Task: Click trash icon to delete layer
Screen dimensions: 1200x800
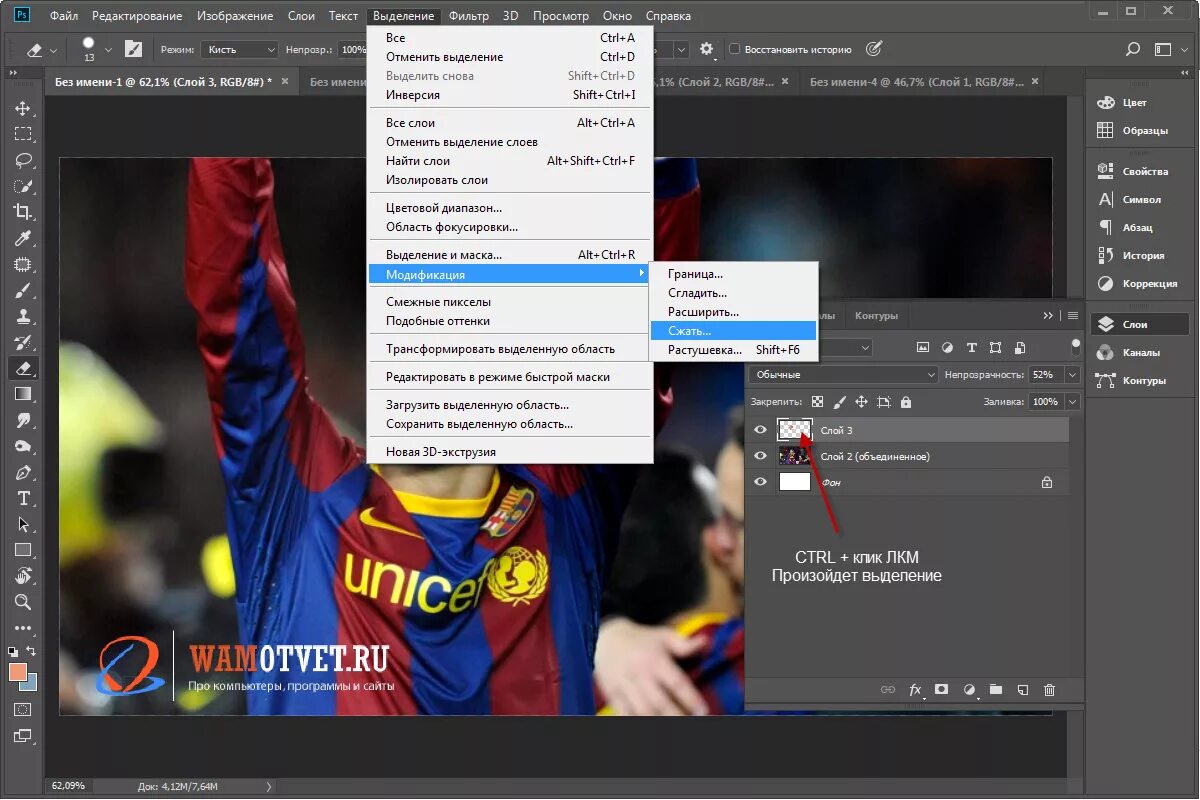Action: pos(1049,690)
